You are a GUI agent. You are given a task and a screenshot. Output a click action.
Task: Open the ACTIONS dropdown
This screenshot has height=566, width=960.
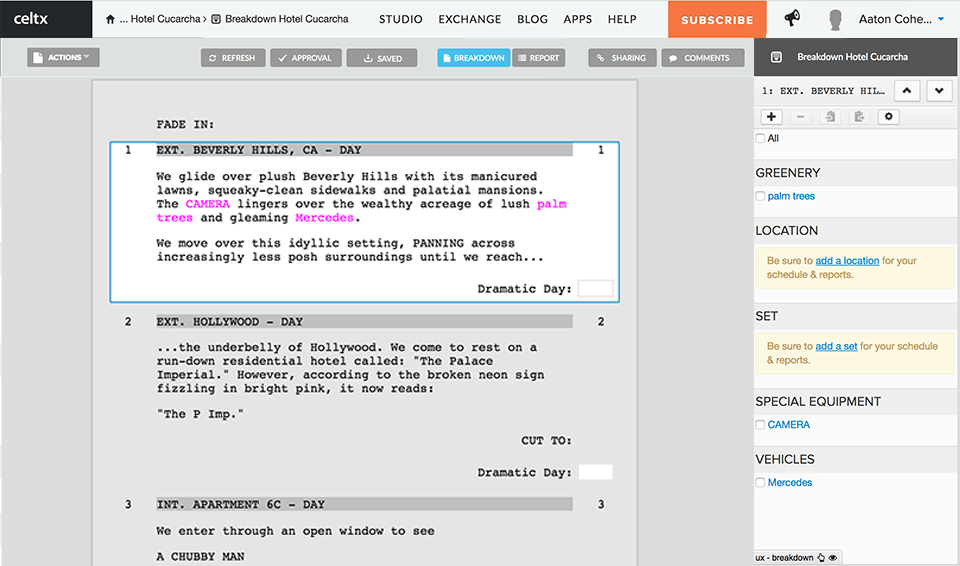(63, 57)
